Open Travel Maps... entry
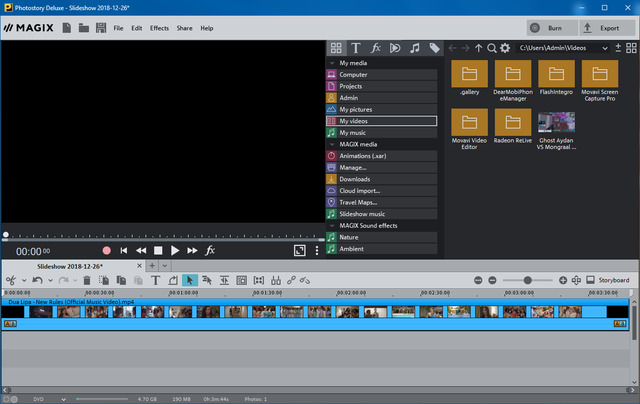 pos(382,202)
